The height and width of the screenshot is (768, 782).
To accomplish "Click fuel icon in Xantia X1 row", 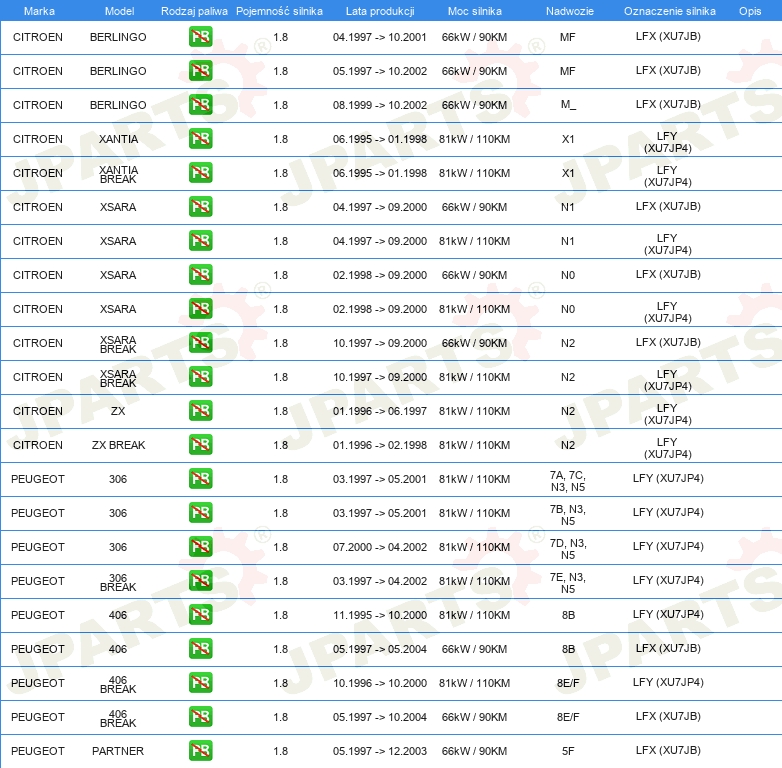I will [x=200, y=139].
